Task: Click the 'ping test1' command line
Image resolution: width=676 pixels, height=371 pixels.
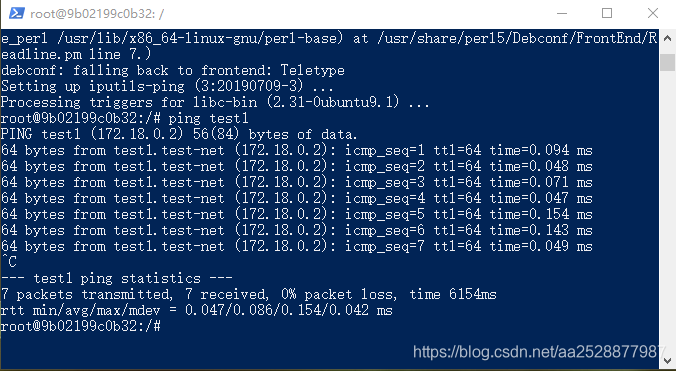Action: 125,118
